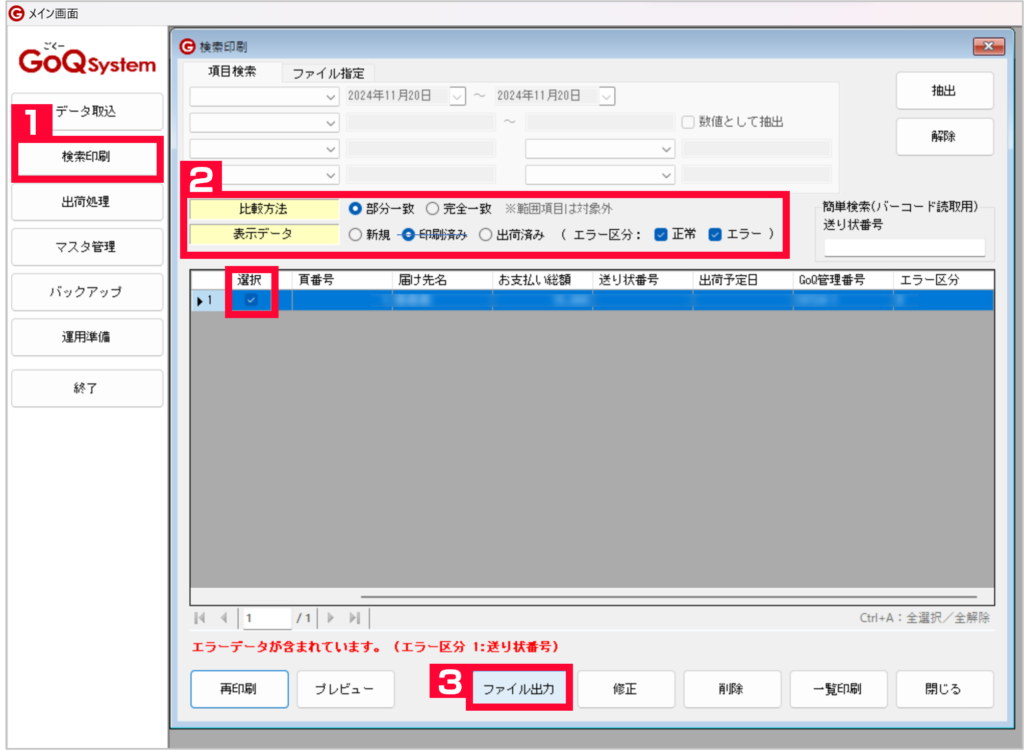Image resolution: width=1024 pixels, height=750 pixels.
Task: Click the ファイル出力 button
Action: tap(519, 688)
